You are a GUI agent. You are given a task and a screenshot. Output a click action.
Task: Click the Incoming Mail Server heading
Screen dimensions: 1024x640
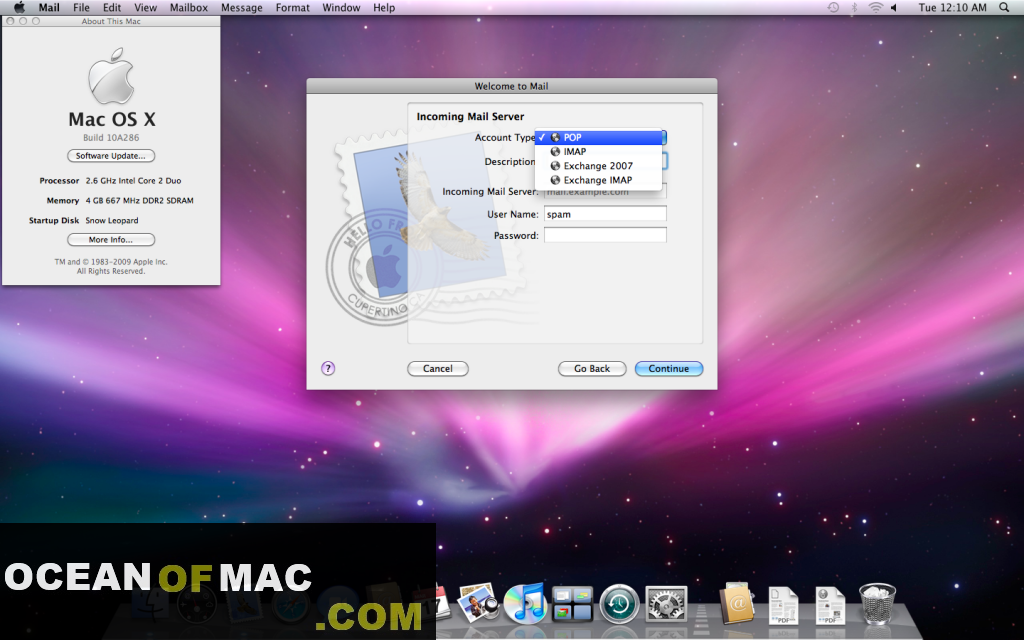(470, 116)
